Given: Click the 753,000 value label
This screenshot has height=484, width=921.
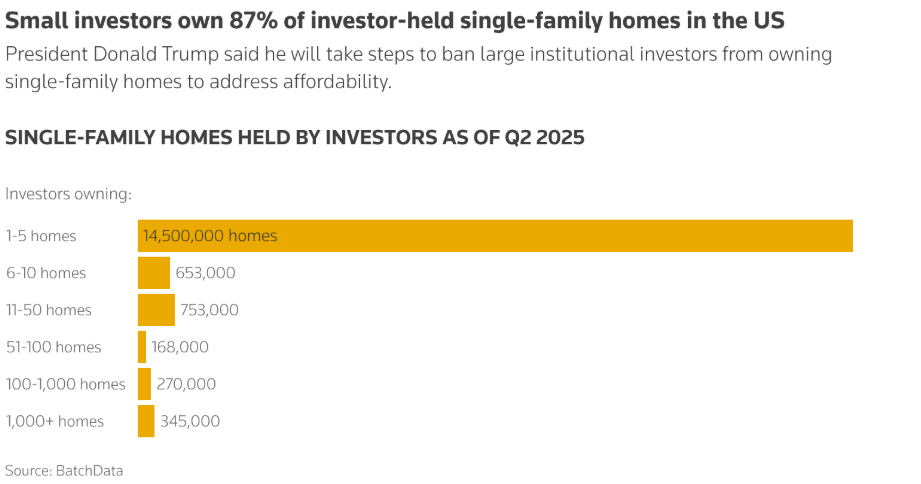Looking at the screenshot, I should [209, 310].
